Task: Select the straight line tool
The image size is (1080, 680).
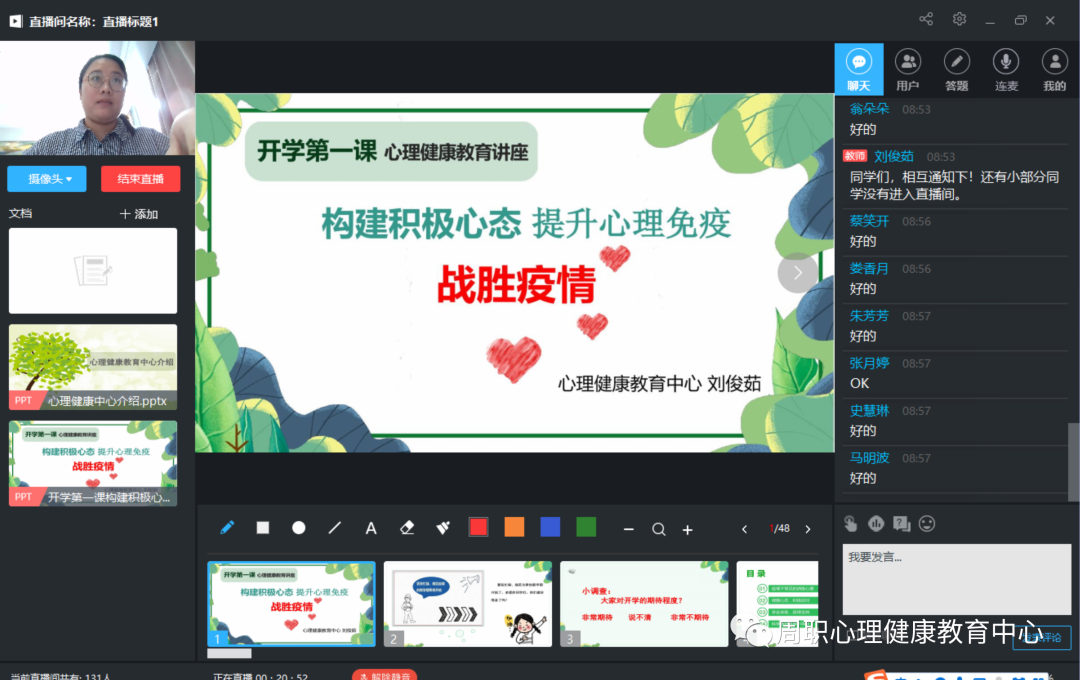Action: coord(335,528)
